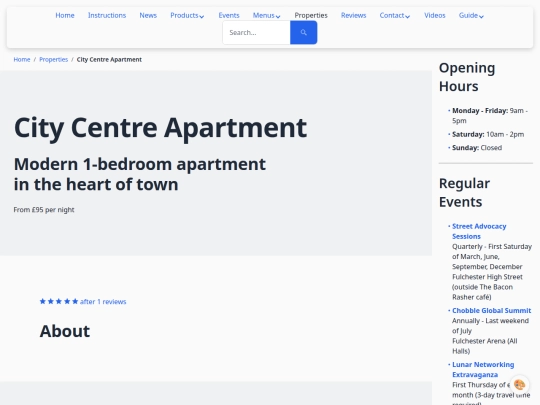Open Lunar Networking Extravaganza event link

coord(483,369)
